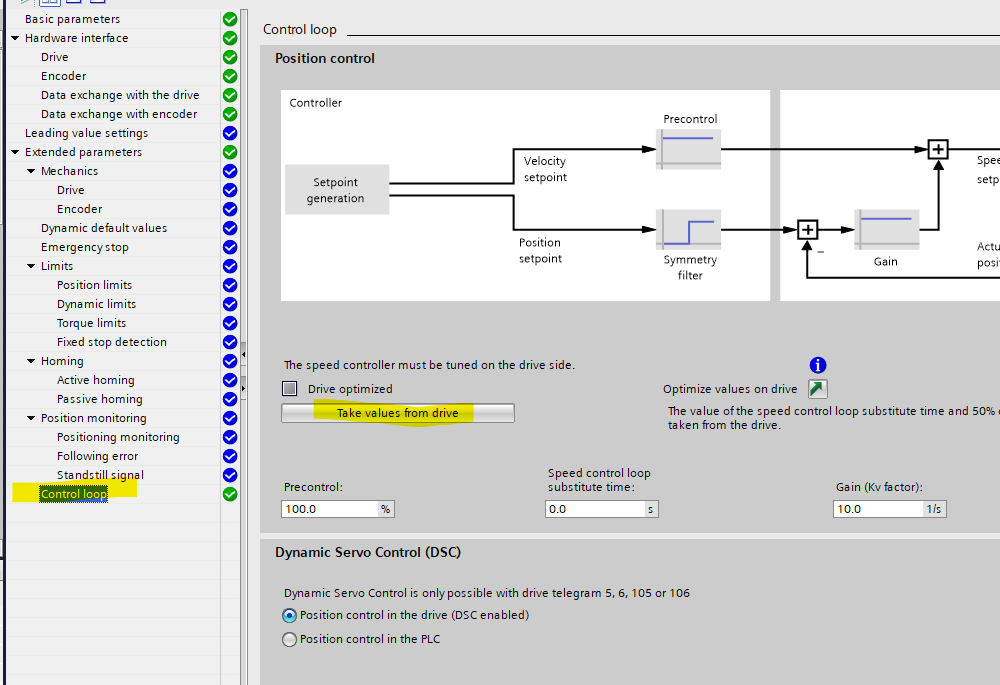
Task: Select Position control in the drive (DSC enabled)
Action: (x=289, y=615)
